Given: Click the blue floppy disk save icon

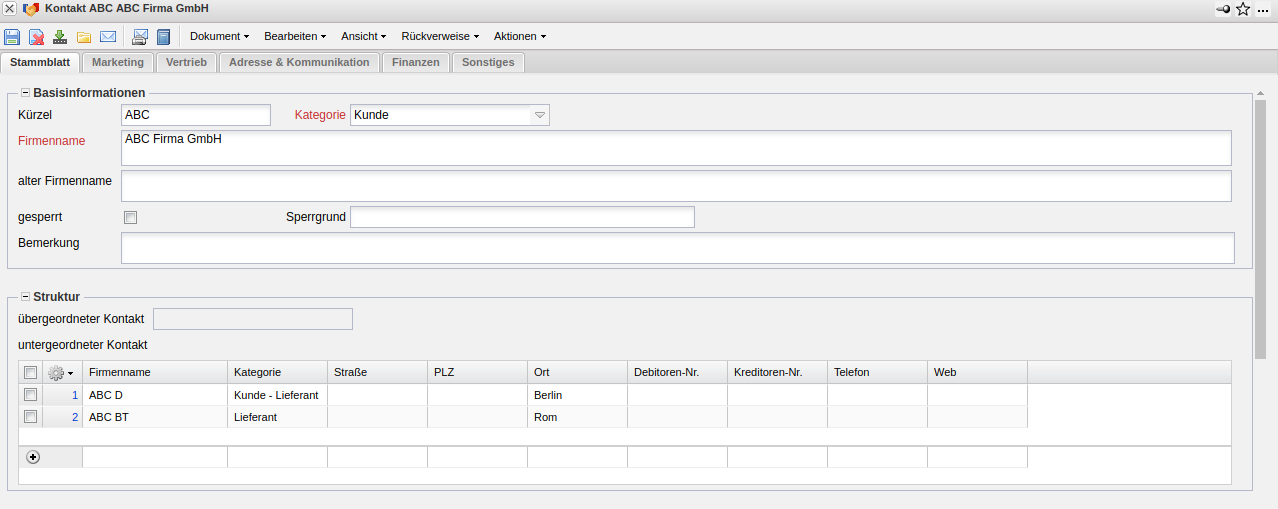Looking at the screenshot, I should (12, 37).
